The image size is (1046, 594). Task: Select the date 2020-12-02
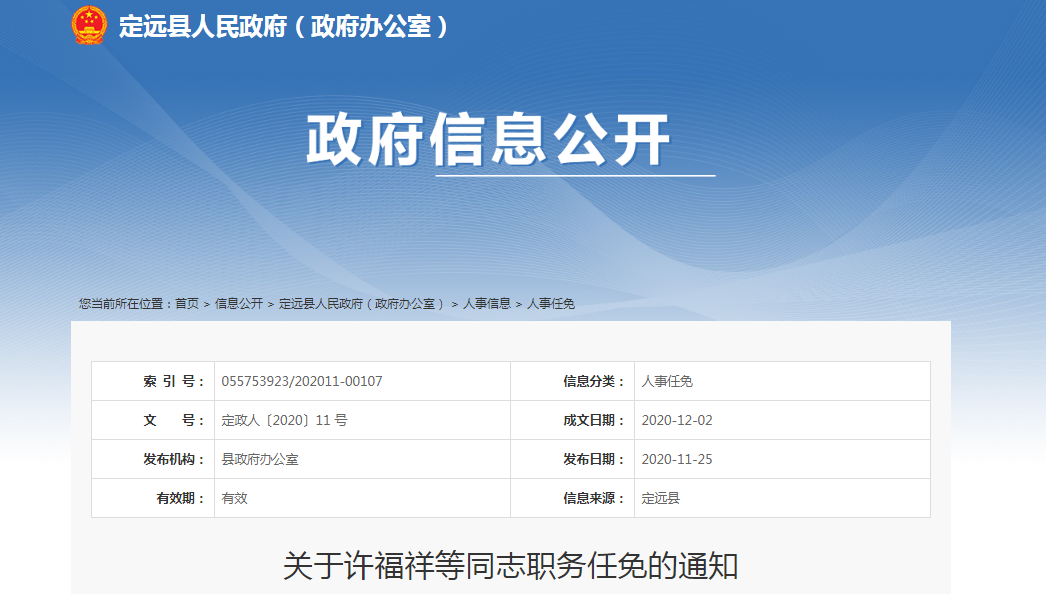click(677, 420)
